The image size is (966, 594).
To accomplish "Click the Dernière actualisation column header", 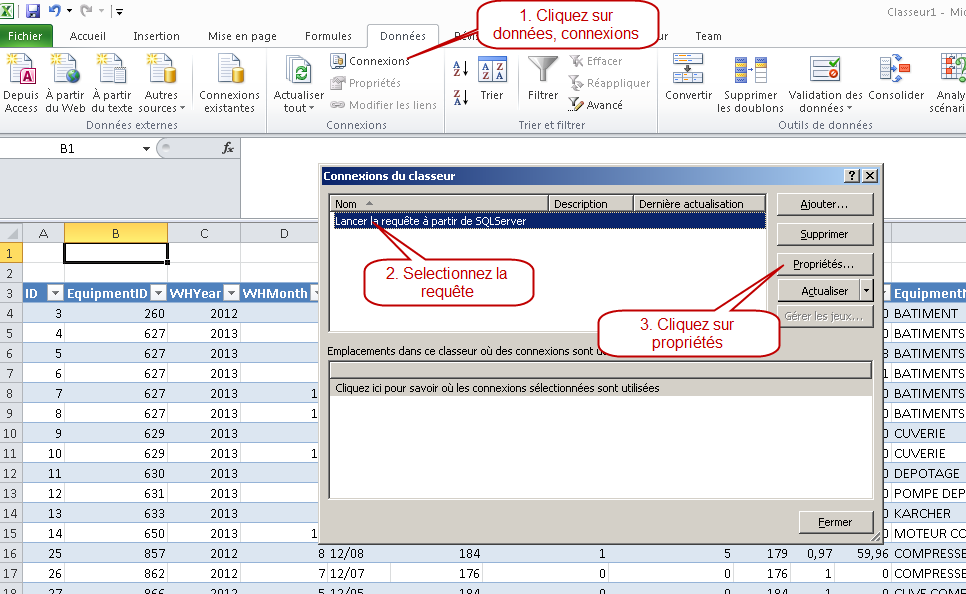I will pos(699,204).
